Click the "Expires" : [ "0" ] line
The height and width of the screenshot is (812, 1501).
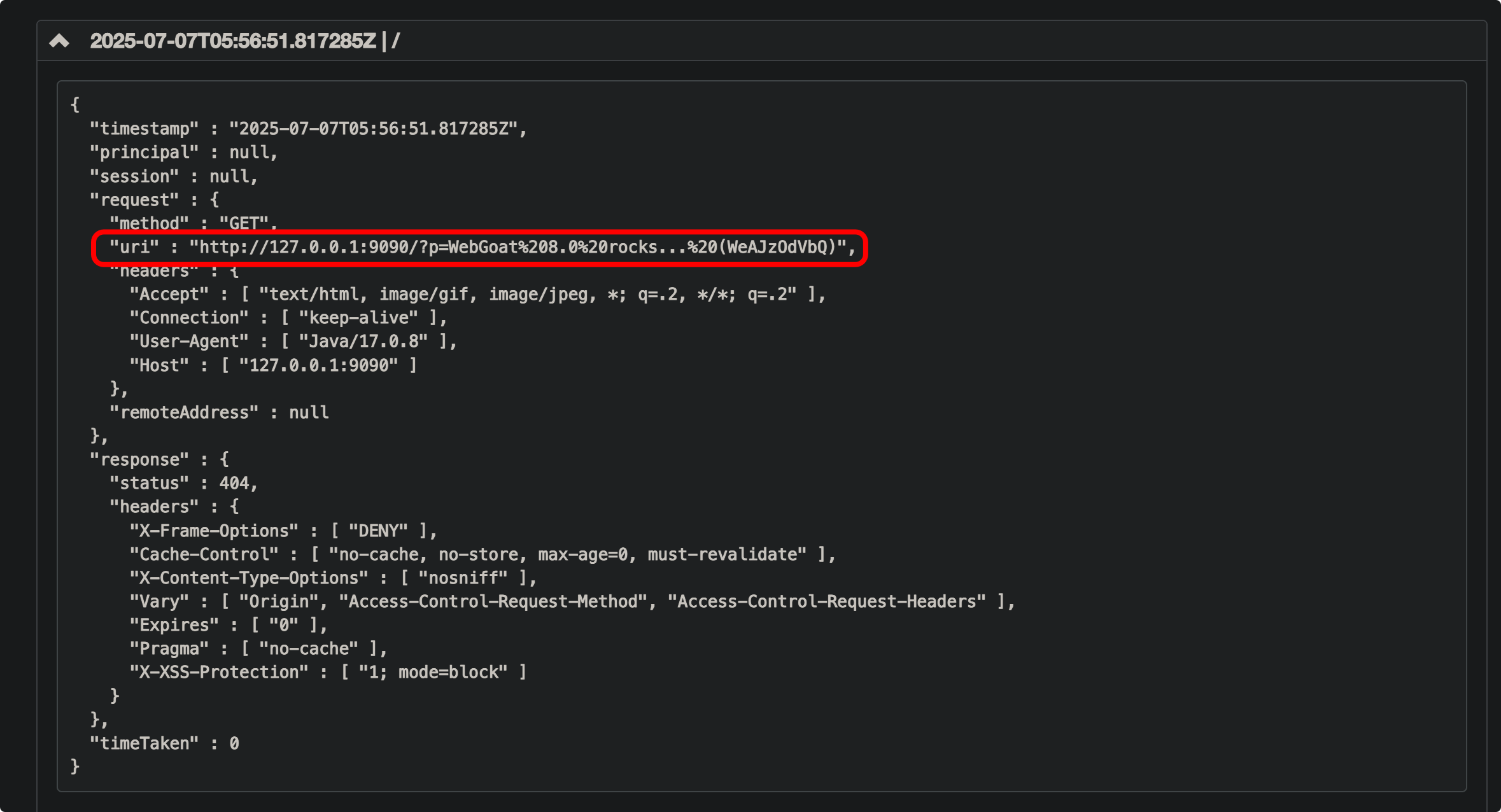(x=229, y=625)
